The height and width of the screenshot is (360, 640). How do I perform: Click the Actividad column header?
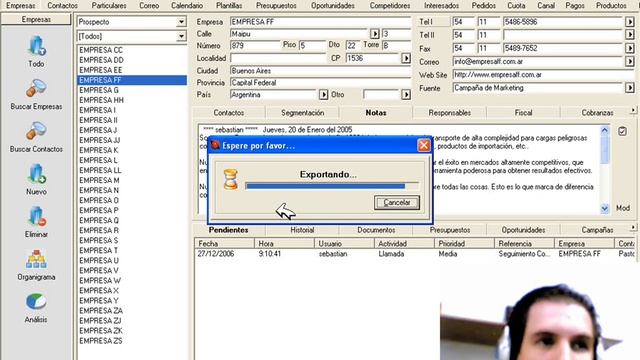404,244
